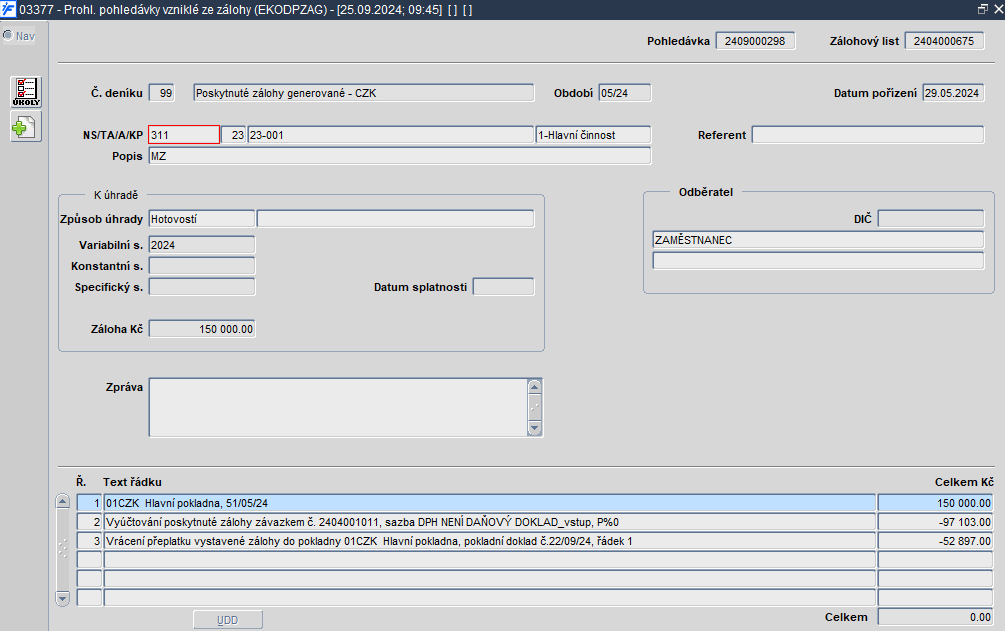Open the Úkoly task list icon
Image resolution: width=1005 pixels, height=631 pixels.
point(26,92)
